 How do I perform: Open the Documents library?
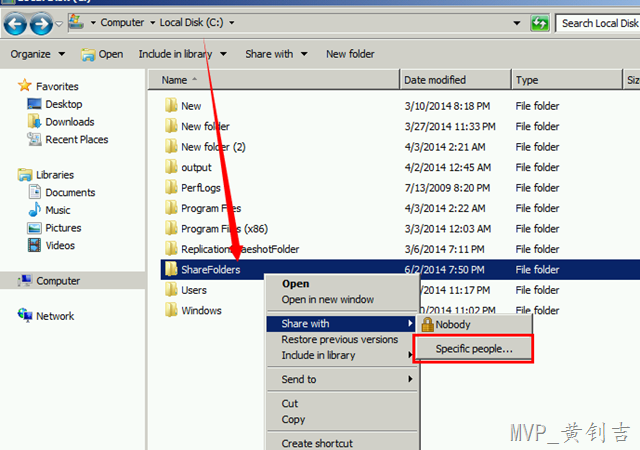pos(70,192)
